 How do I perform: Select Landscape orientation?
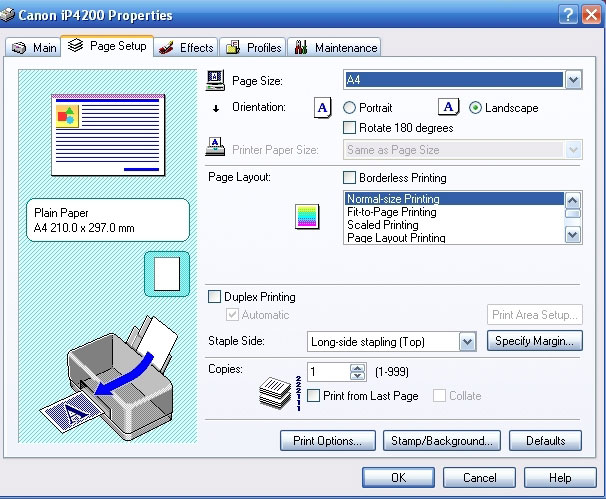[x=475, y=108]
